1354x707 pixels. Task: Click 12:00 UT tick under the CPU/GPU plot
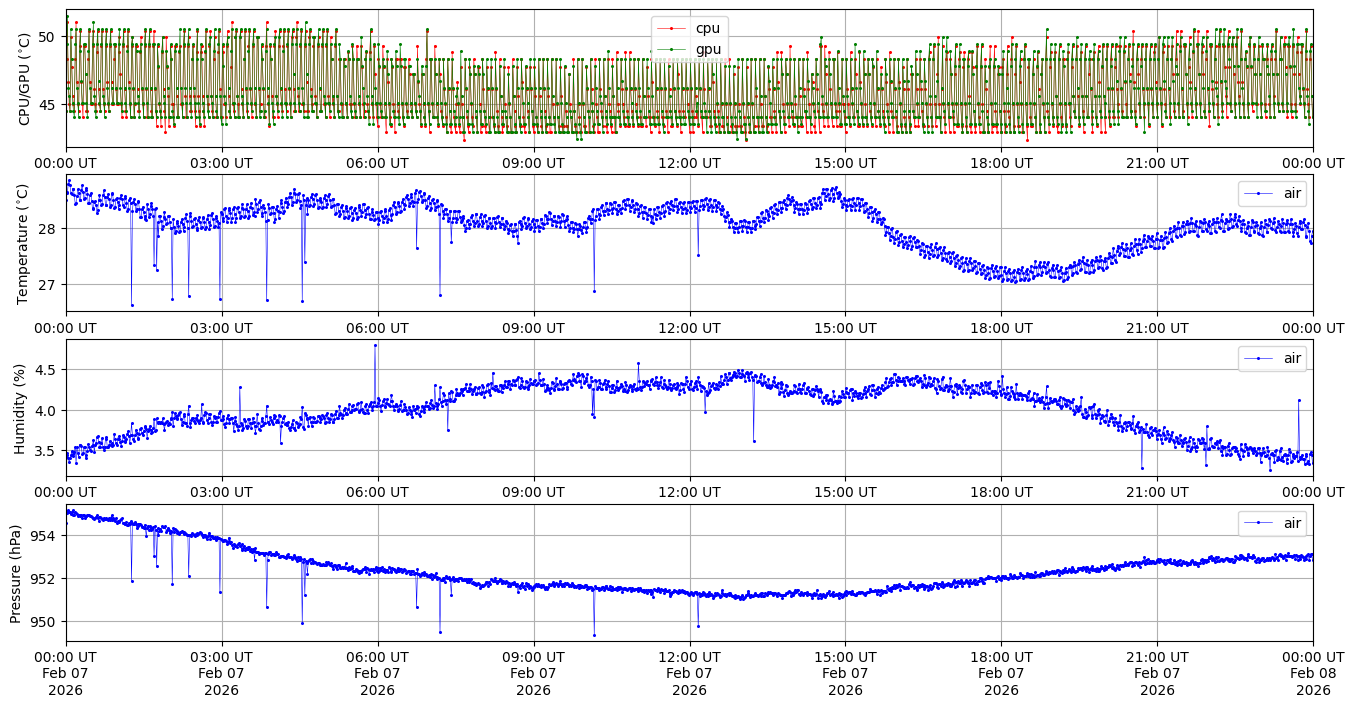(689, 163)
